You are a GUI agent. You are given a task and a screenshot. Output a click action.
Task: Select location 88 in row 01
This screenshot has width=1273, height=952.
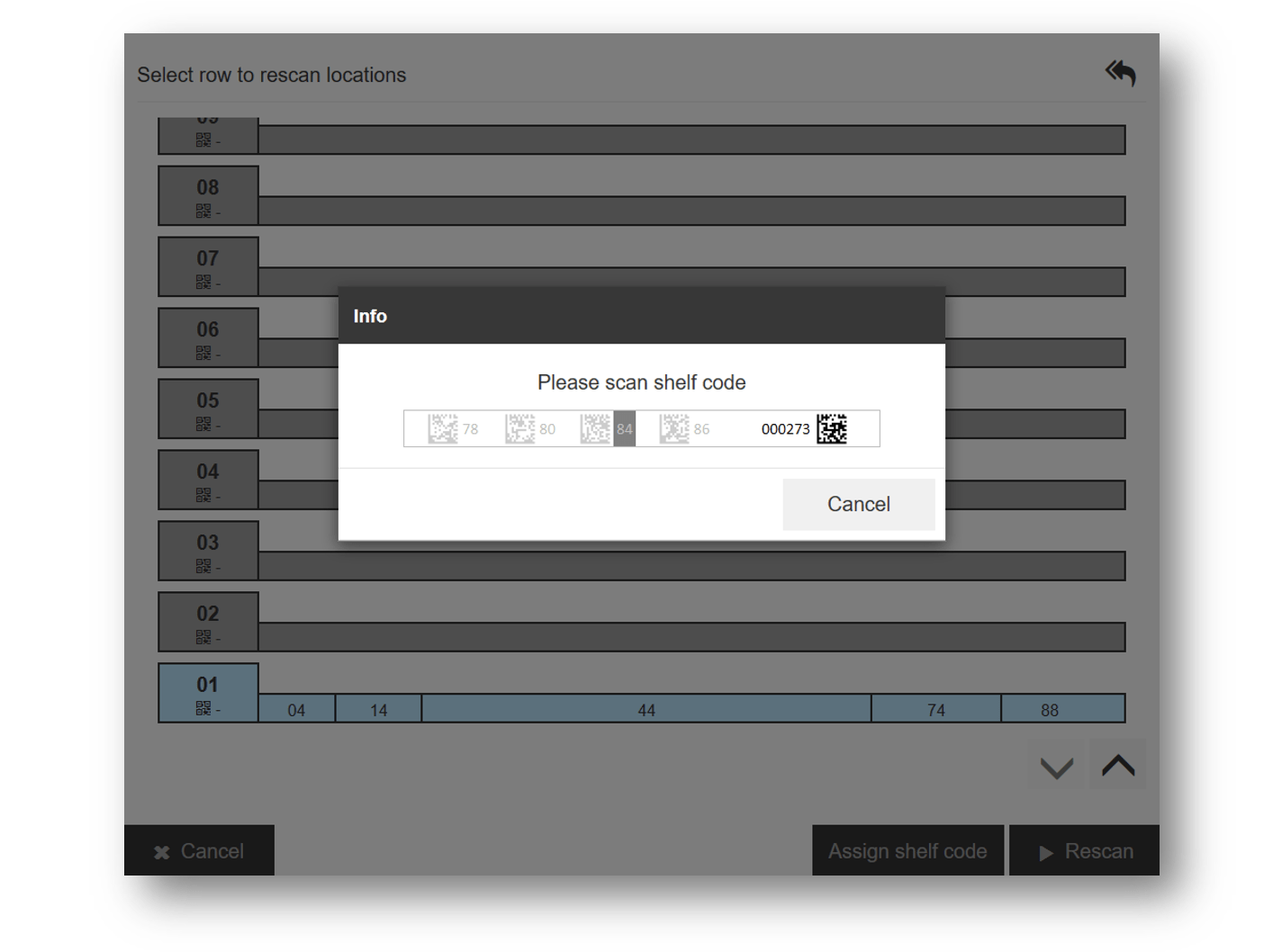click(x=1049, y=709)
